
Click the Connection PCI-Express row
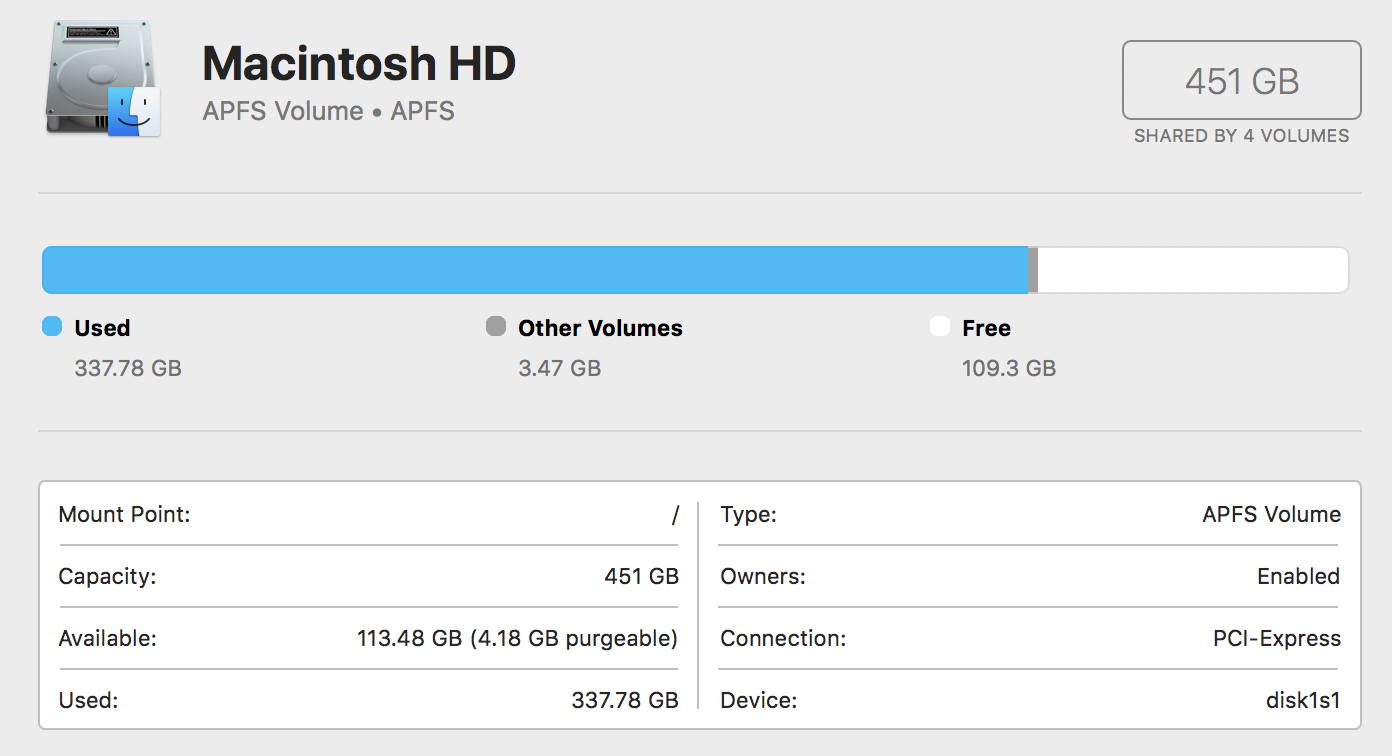[x=1029, y=638]
